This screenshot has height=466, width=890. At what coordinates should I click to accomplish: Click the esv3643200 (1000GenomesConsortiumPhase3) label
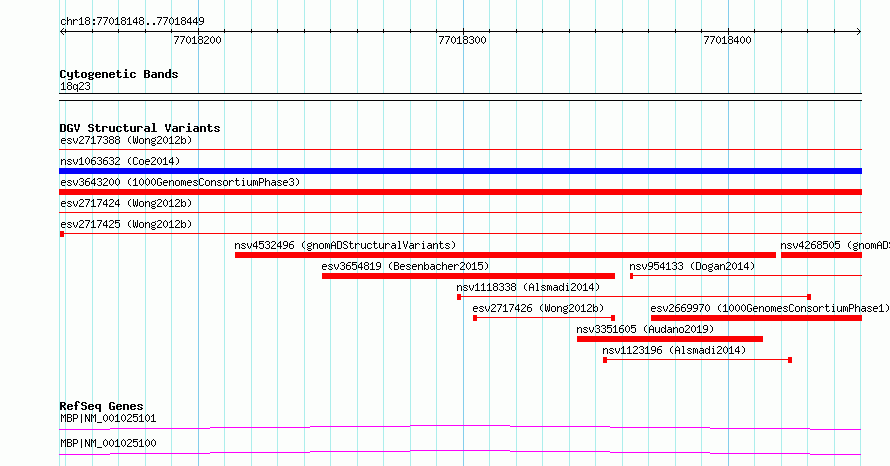coord(180,182)
